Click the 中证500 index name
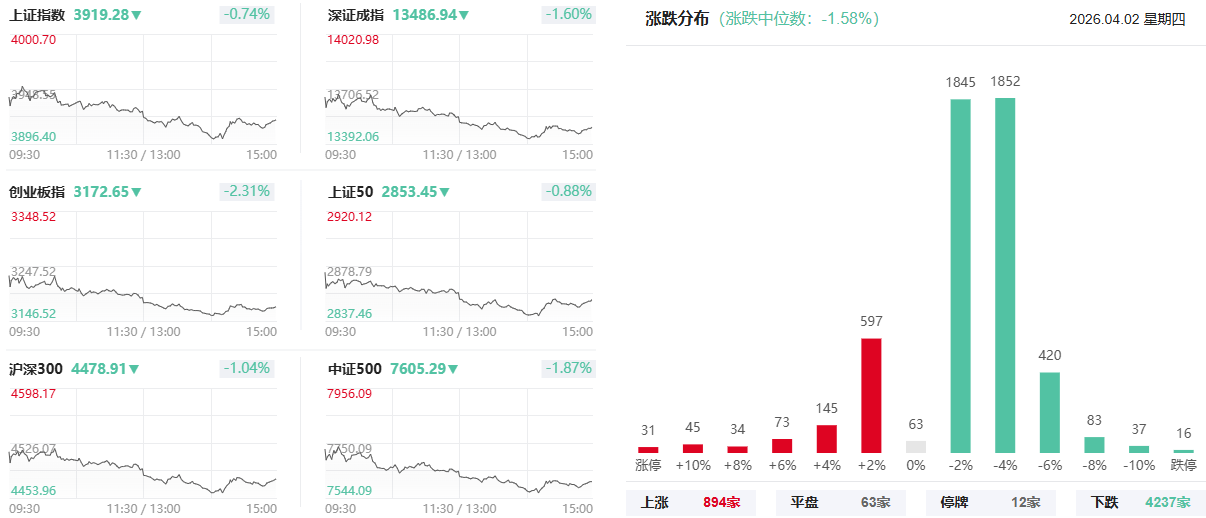 click(x=355, y=369)
